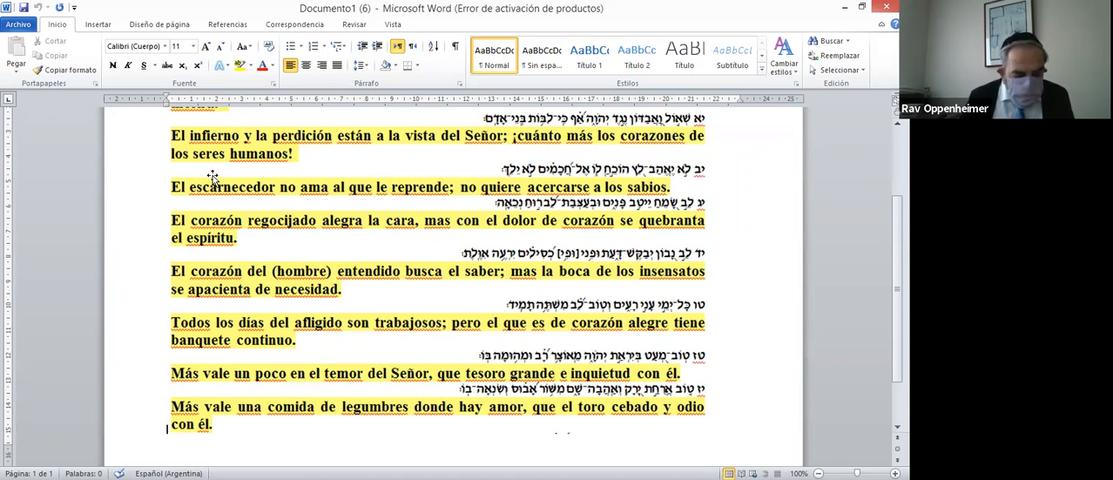Open the Buscar dropdown arrow
The width and height of the screenshot is (1113, 480).
click(848, 41)
